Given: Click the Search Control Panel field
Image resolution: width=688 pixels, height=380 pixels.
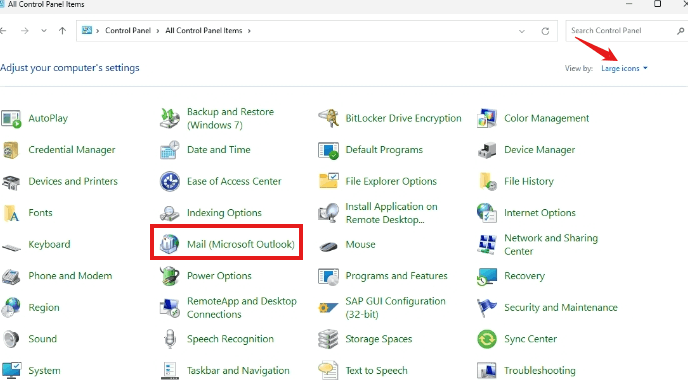Looking at the screenshot, I should click(x=626, y=31).
